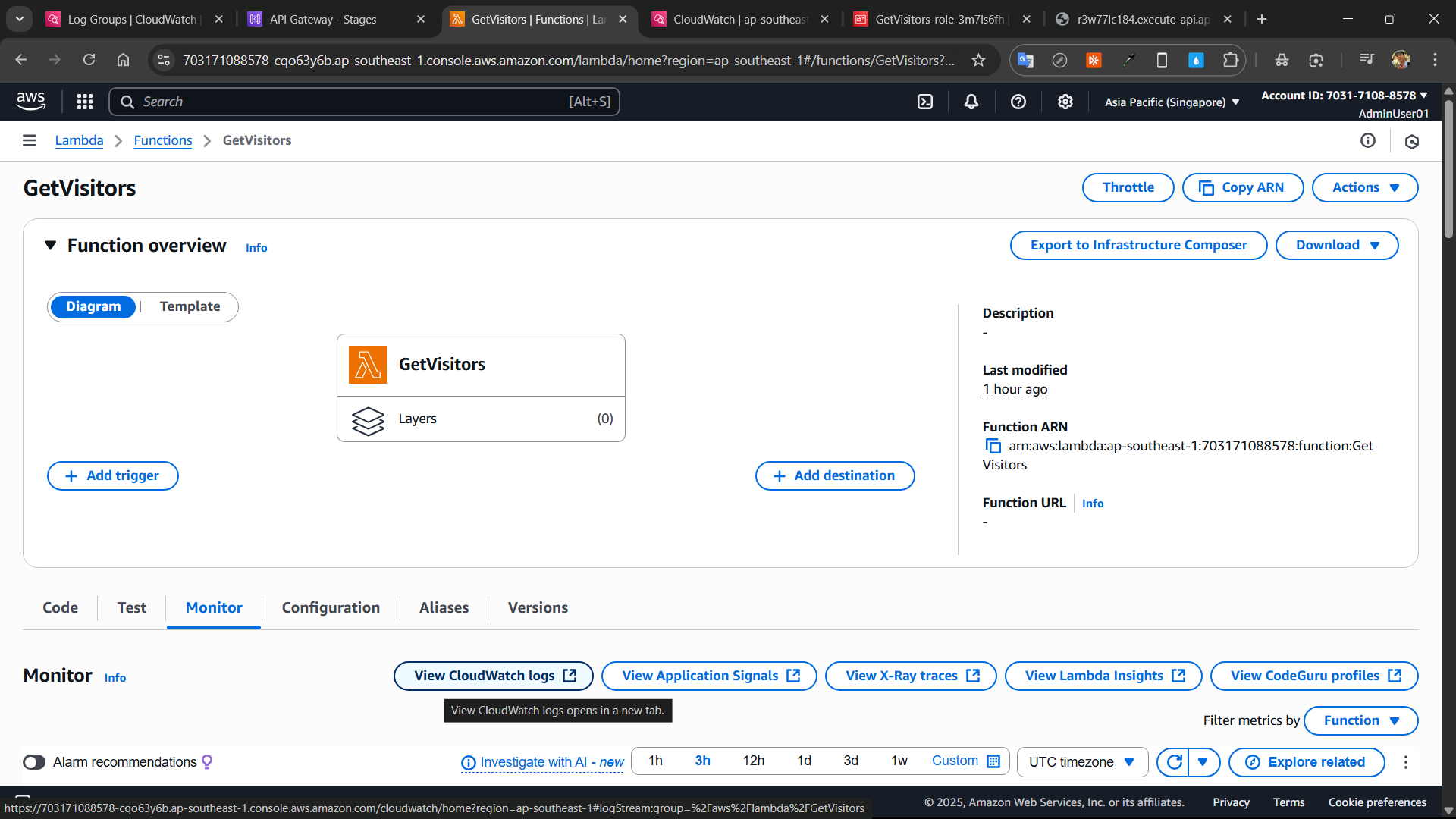Copy the Function ARN using copy icon
The image size is (1456, 819).
click(993, 446)
